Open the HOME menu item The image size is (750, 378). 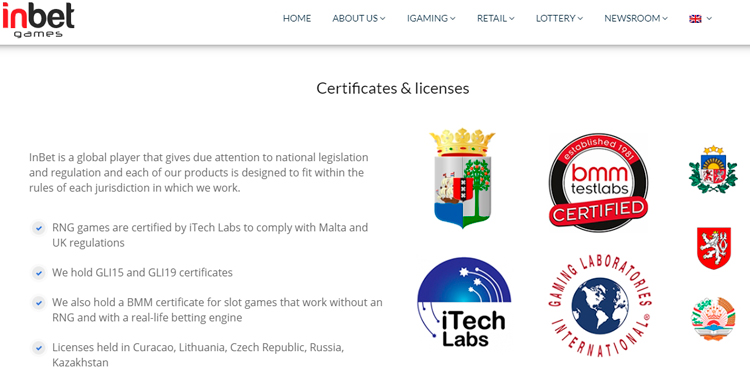(x=297, y=19)
